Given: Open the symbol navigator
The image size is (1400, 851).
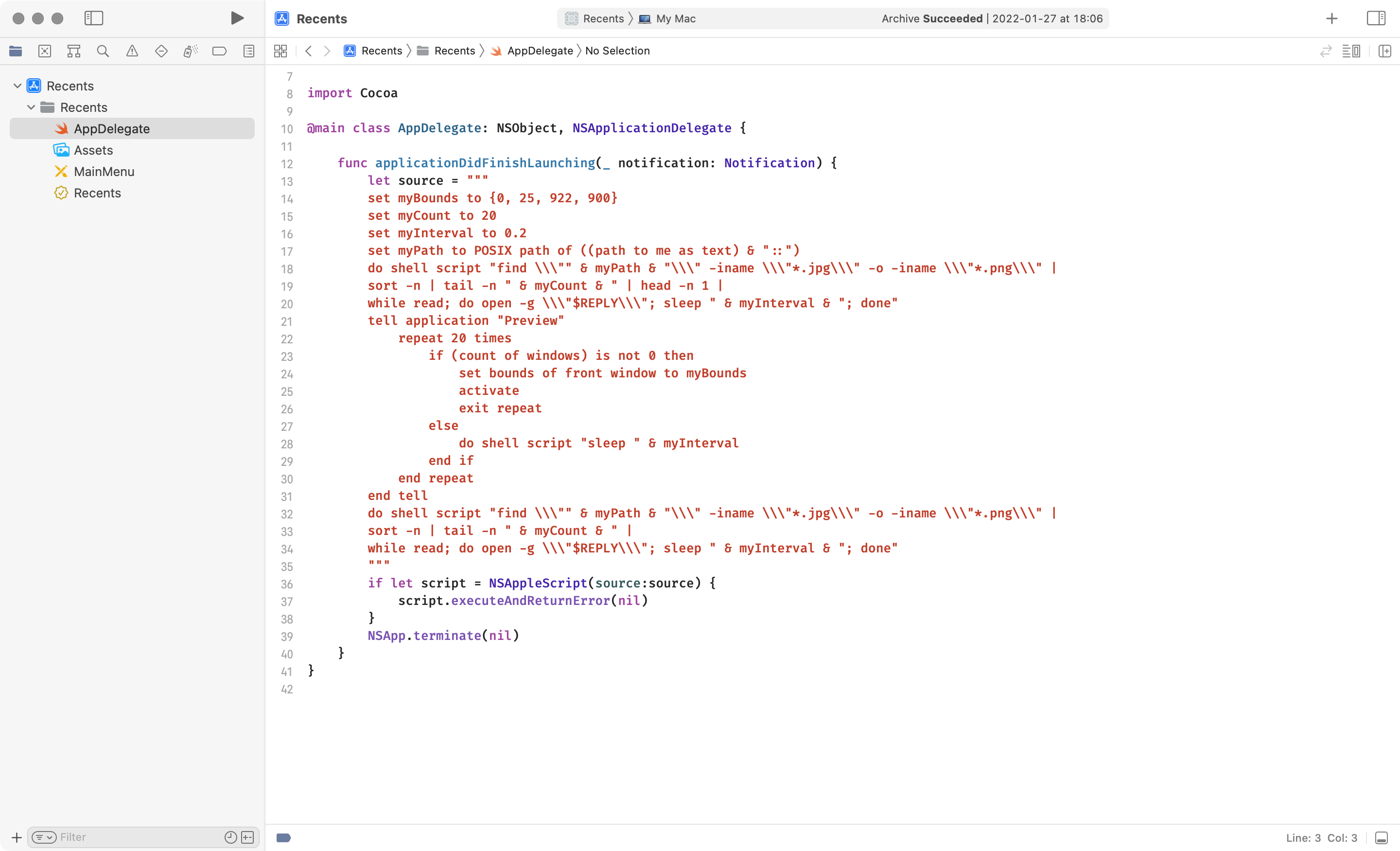Looking at the screenshot, I should click(74, 51).
